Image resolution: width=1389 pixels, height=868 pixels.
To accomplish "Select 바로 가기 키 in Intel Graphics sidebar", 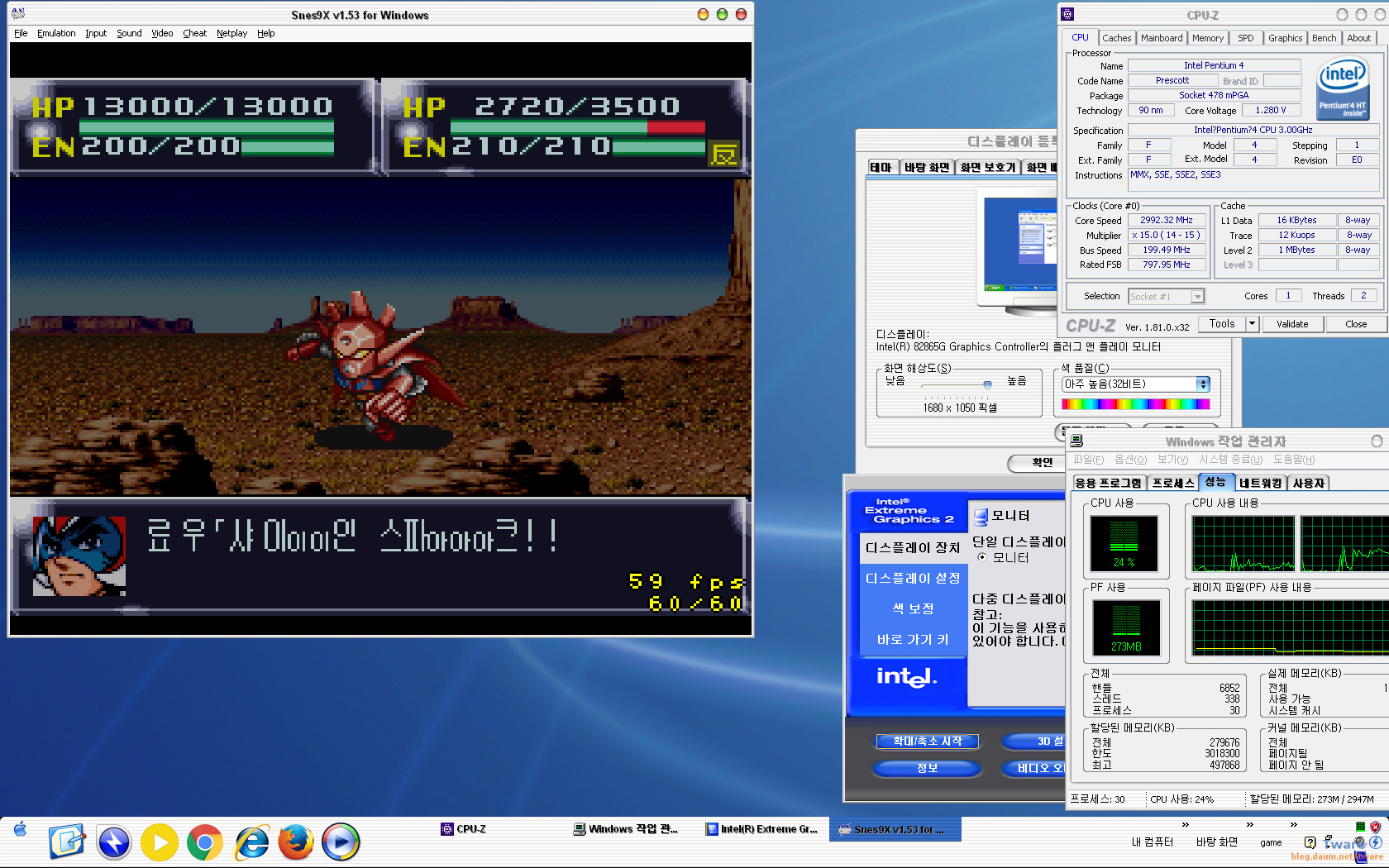I will pyautogui.click(x=913, y=639).
